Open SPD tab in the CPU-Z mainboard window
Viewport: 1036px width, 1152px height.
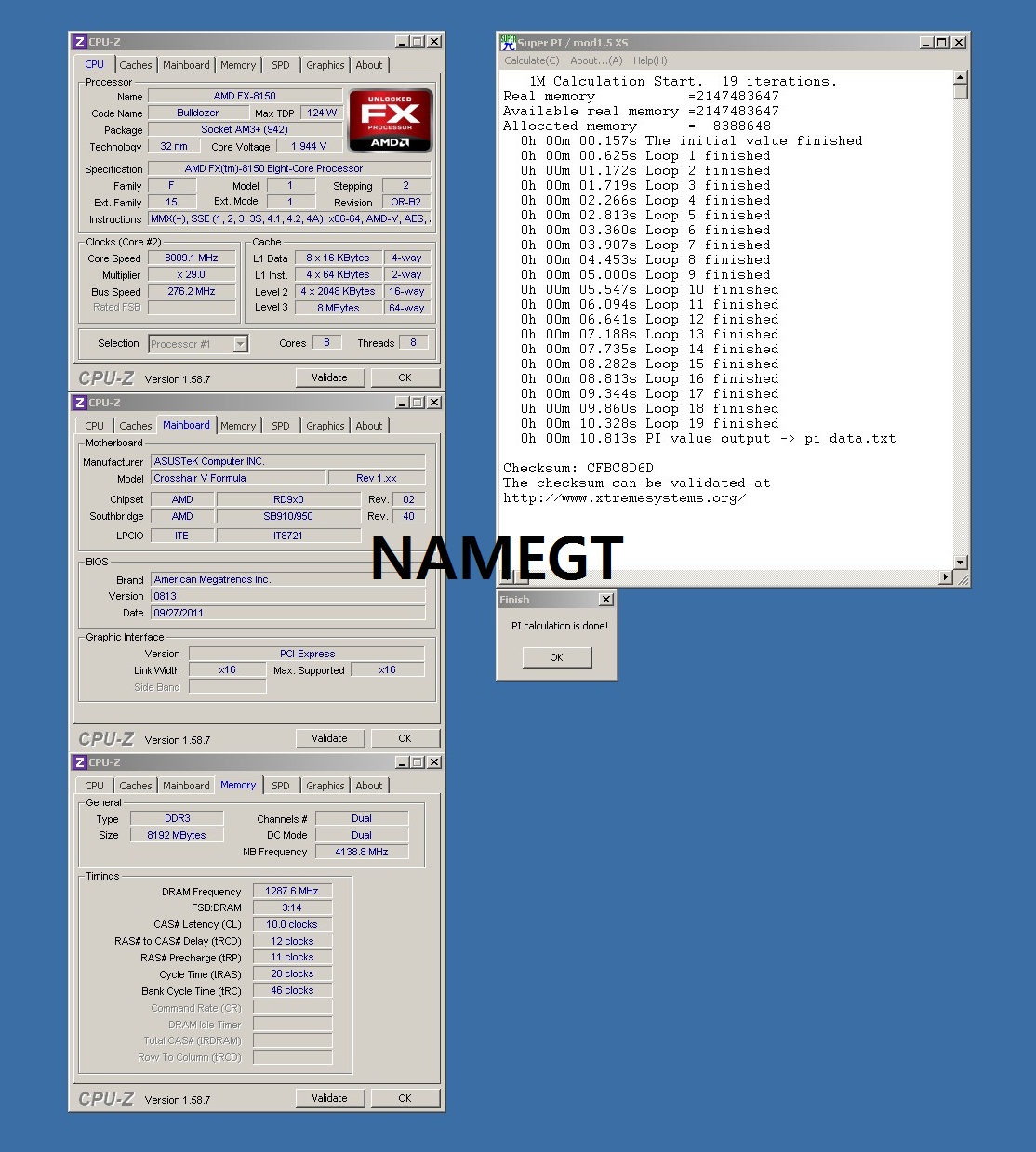tap(281, 426)
